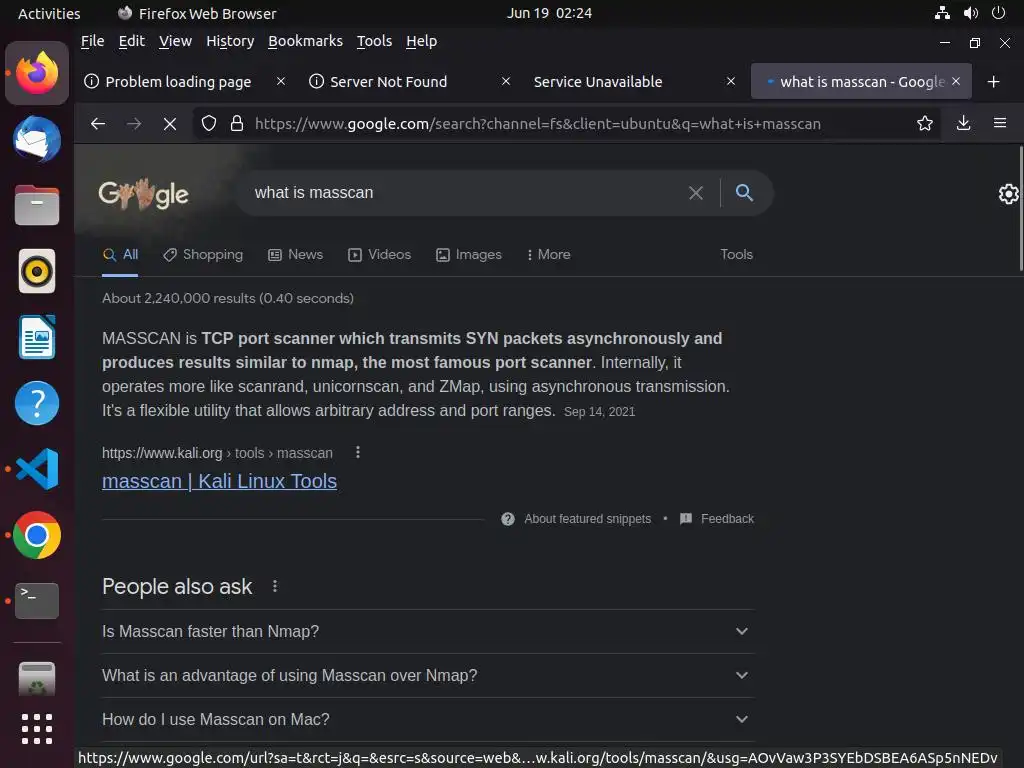This screenshot has height=768, width=1024.
Task: Select the All results tab
Action: pos(120,255)
